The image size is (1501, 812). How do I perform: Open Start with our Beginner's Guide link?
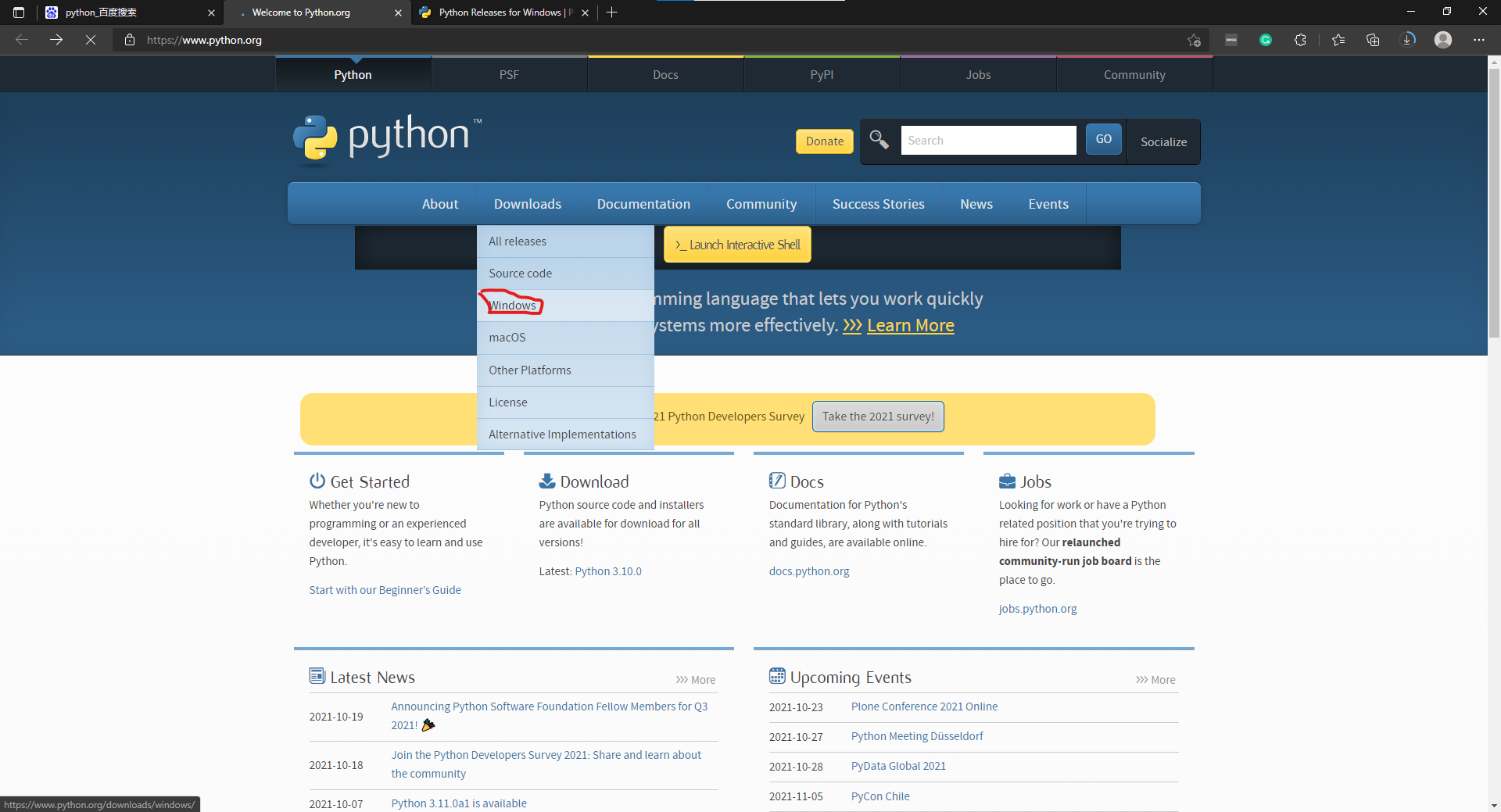[x=385, y=590]
